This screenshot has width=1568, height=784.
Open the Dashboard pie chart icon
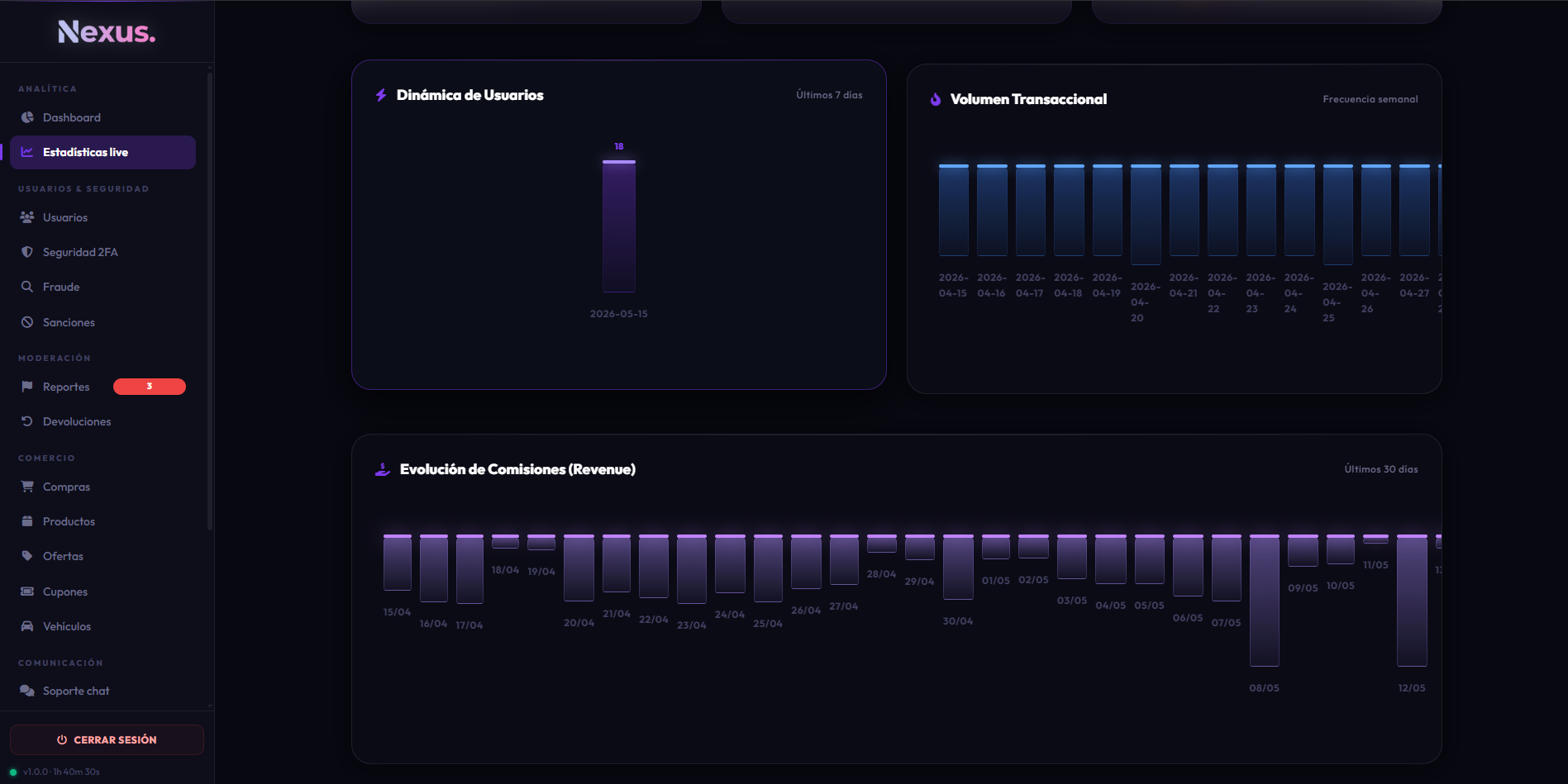27,117
